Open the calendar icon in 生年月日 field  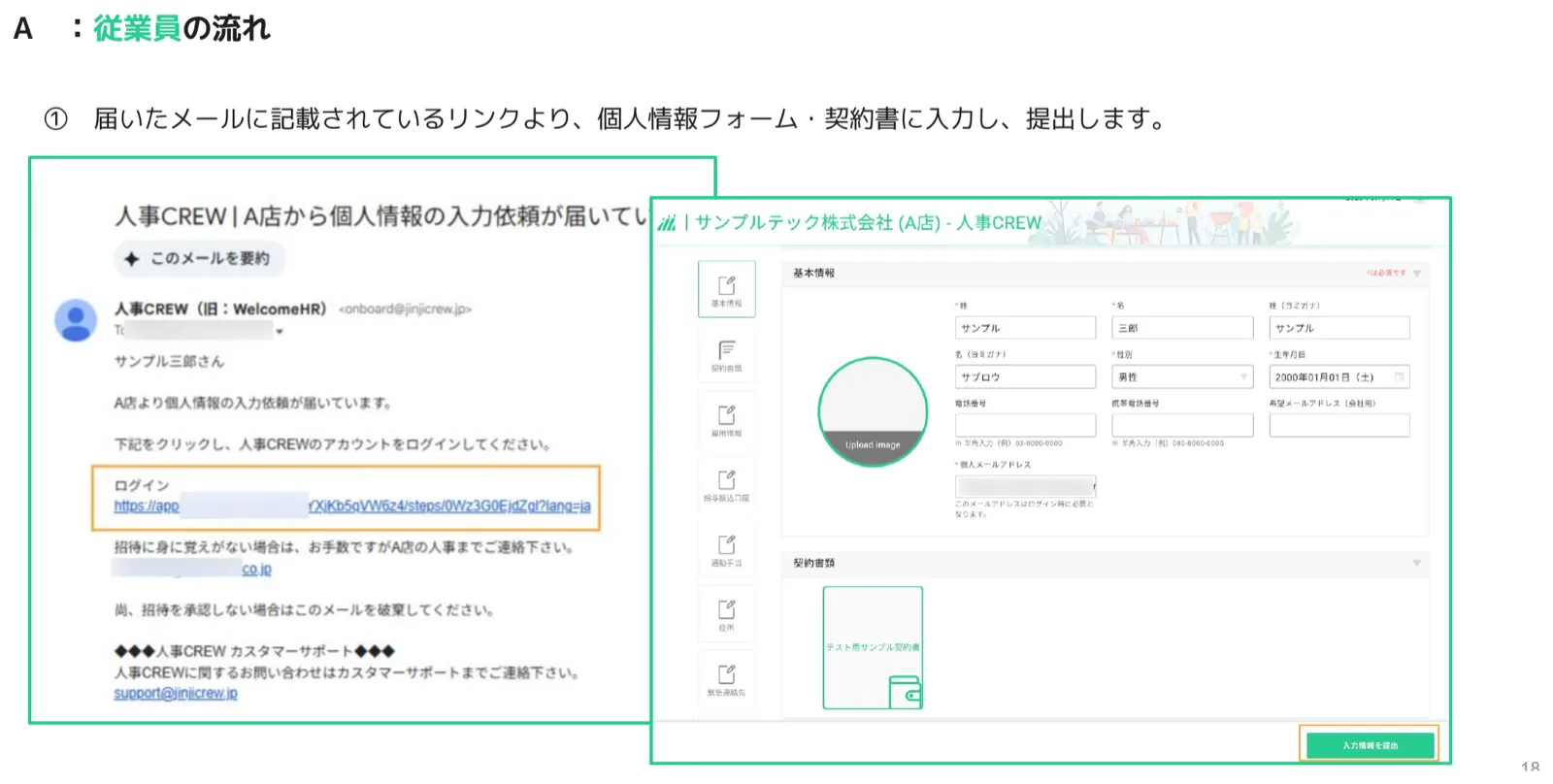point(1398,376)
